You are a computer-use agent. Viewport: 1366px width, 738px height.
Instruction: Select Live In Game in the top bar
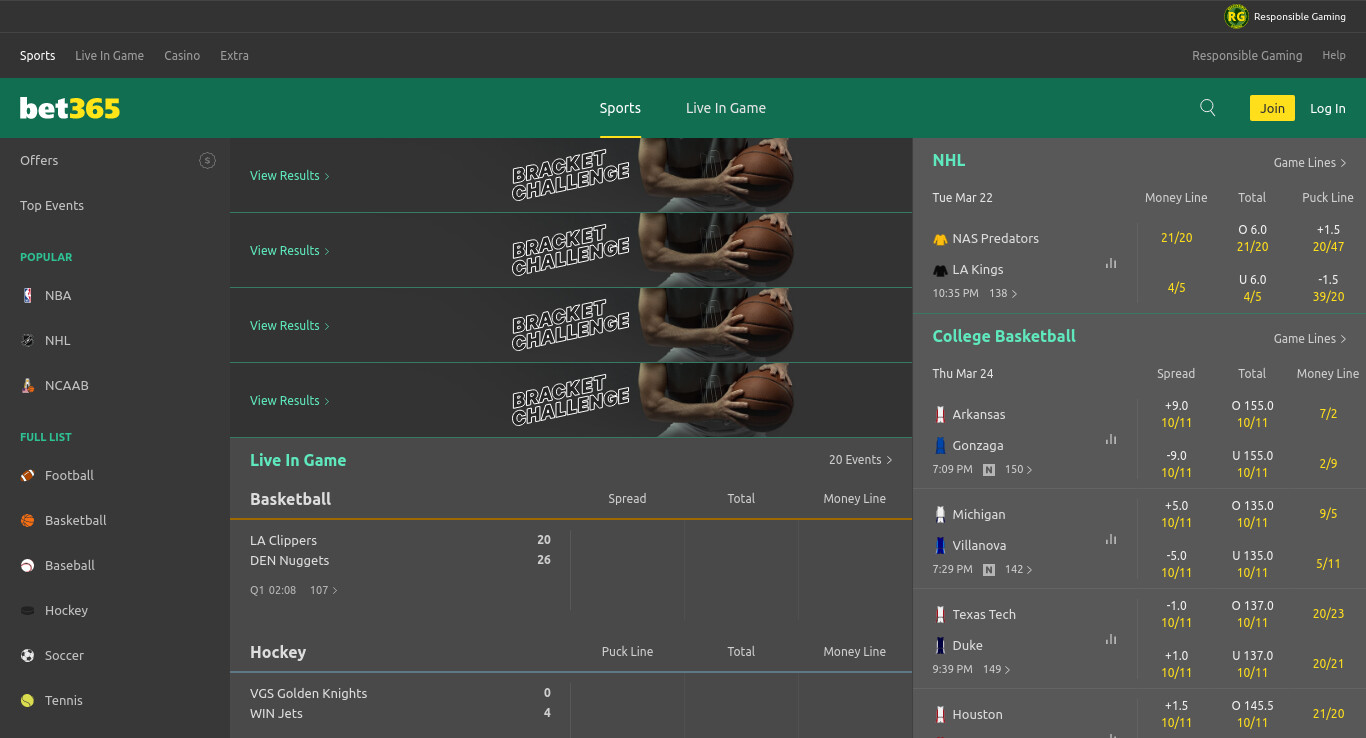pos(109,55)
